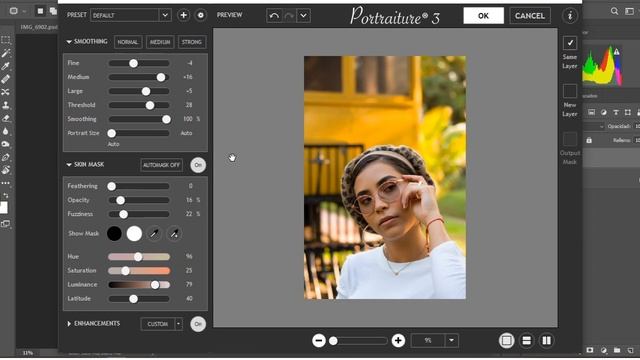Click the Opacity slider handle

pyautogui.click(x=120, y=200)
